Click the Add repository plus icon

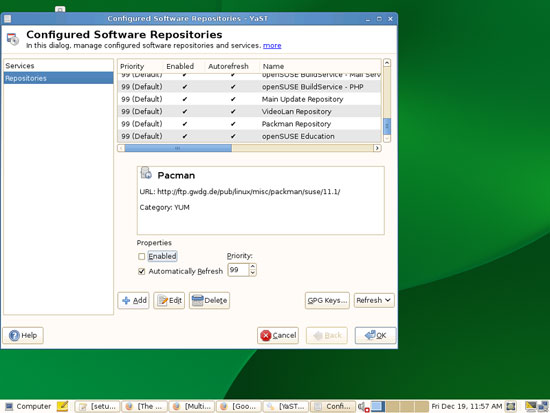[126, 300]
